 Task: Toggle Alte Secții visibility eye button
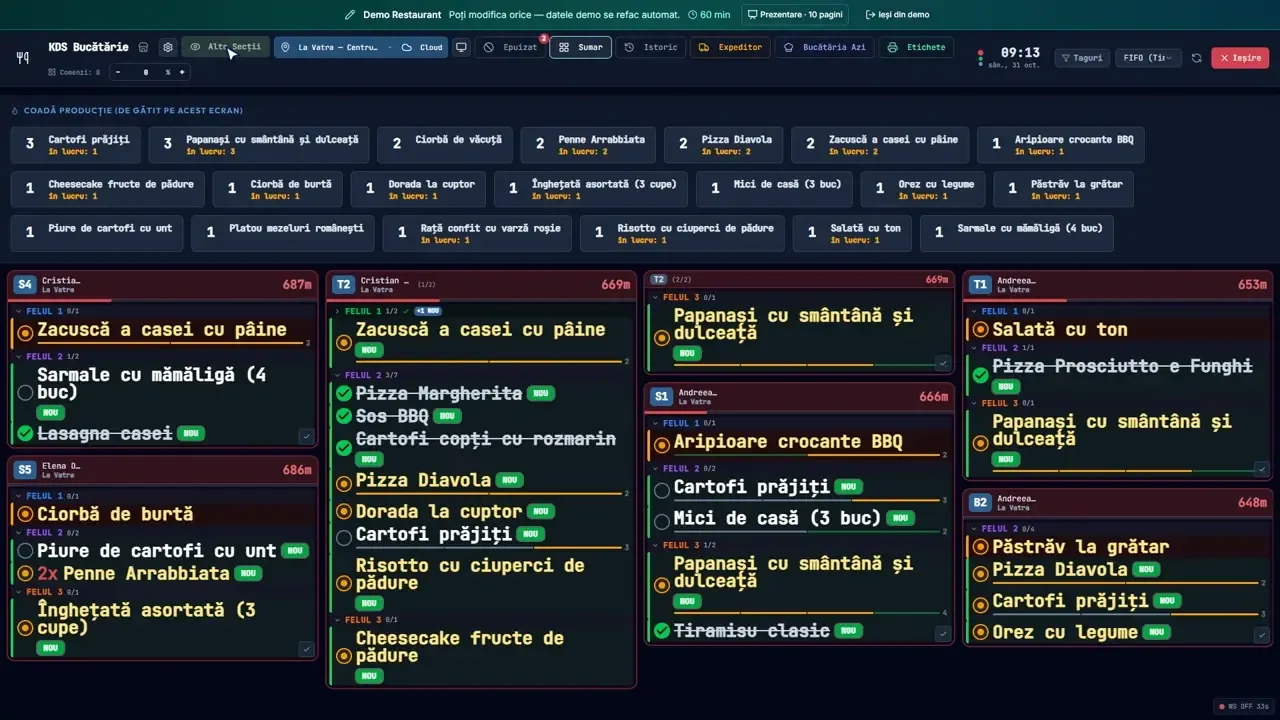(x=225, y=47)
